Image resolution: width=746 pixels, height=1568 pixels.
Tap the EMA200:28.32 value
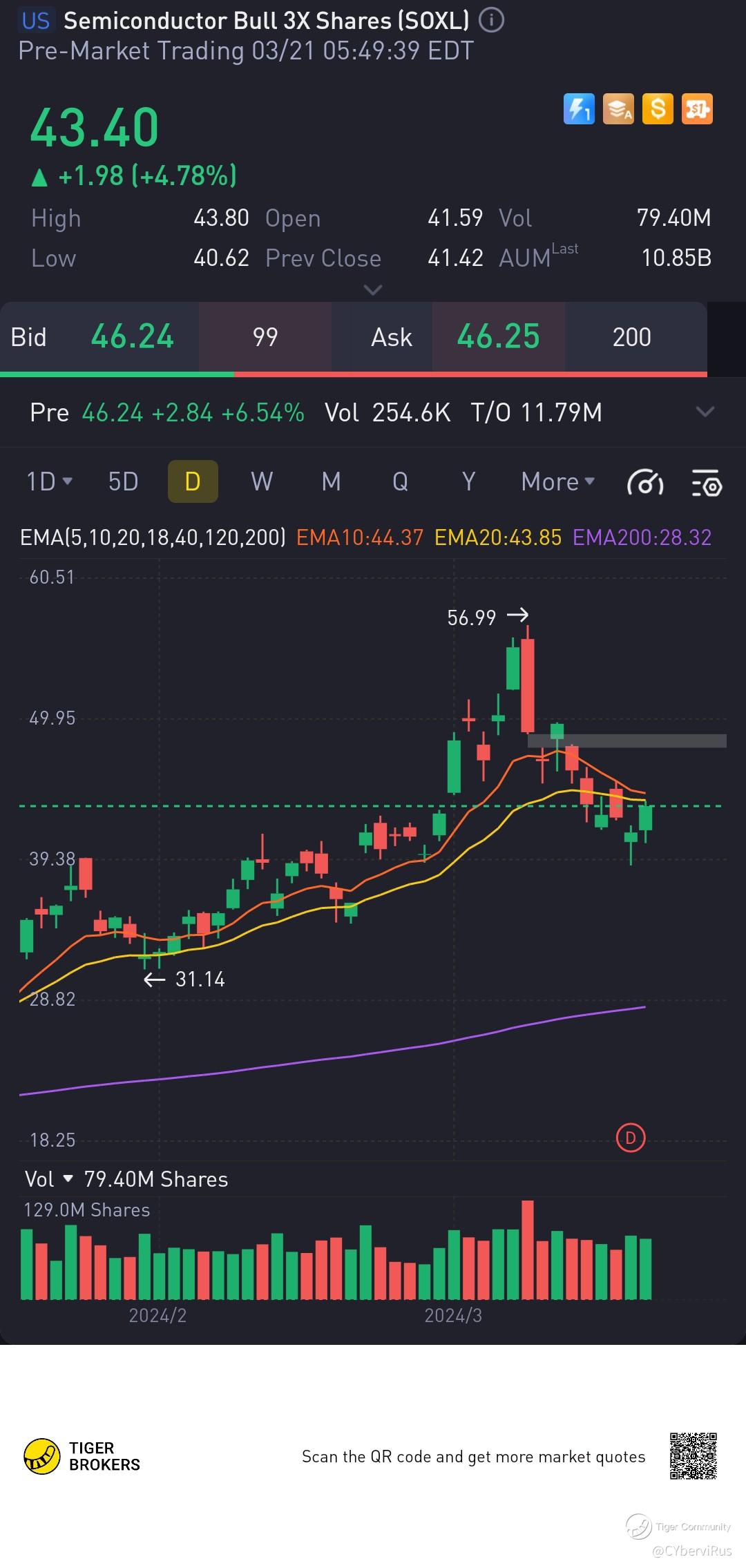click(642, 537)
